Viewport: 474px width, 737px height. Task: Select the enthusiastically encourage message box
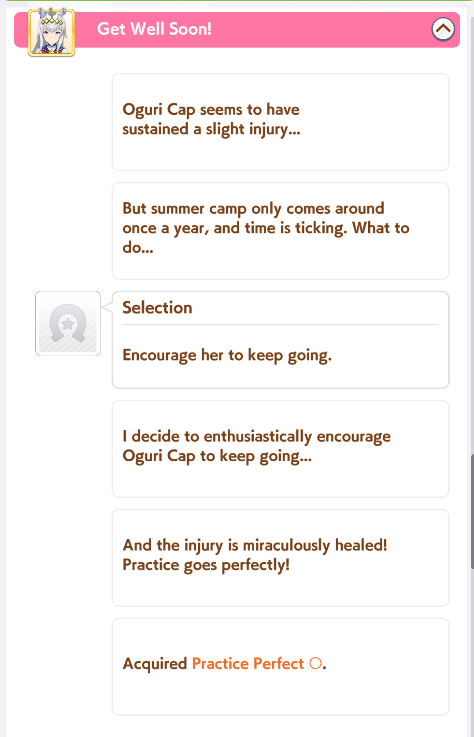tap(280, 449)
